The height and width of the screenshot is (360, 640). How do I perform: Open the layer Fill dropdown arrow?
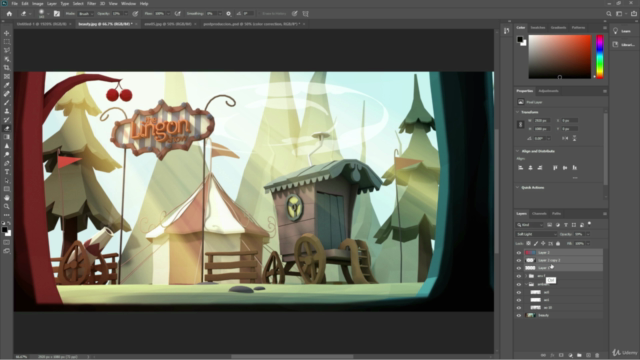(x=588, y=244)
